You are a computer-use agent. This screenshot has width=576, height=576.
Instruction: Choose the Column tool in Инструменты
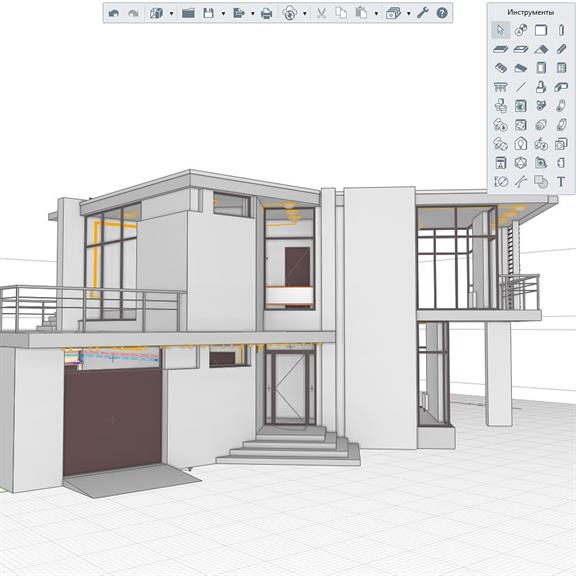561,30
